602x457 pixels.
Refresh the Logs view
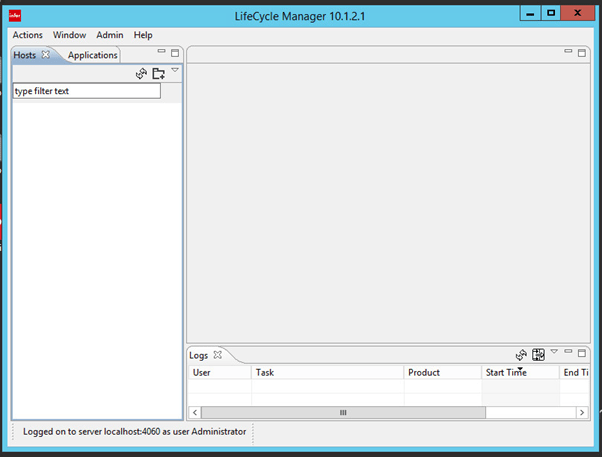coord(521,354)
